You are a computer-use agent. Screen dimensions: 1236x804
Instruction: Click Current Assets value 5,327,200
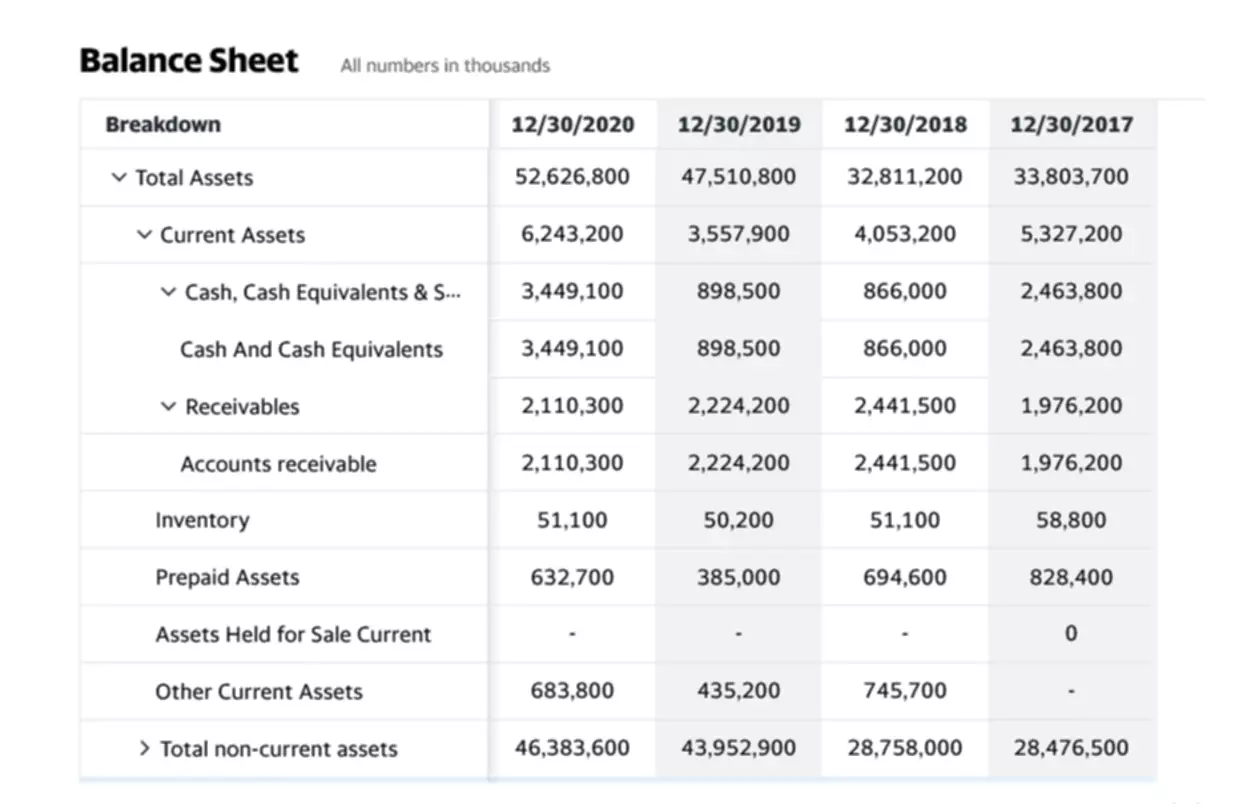(1071, 234)
